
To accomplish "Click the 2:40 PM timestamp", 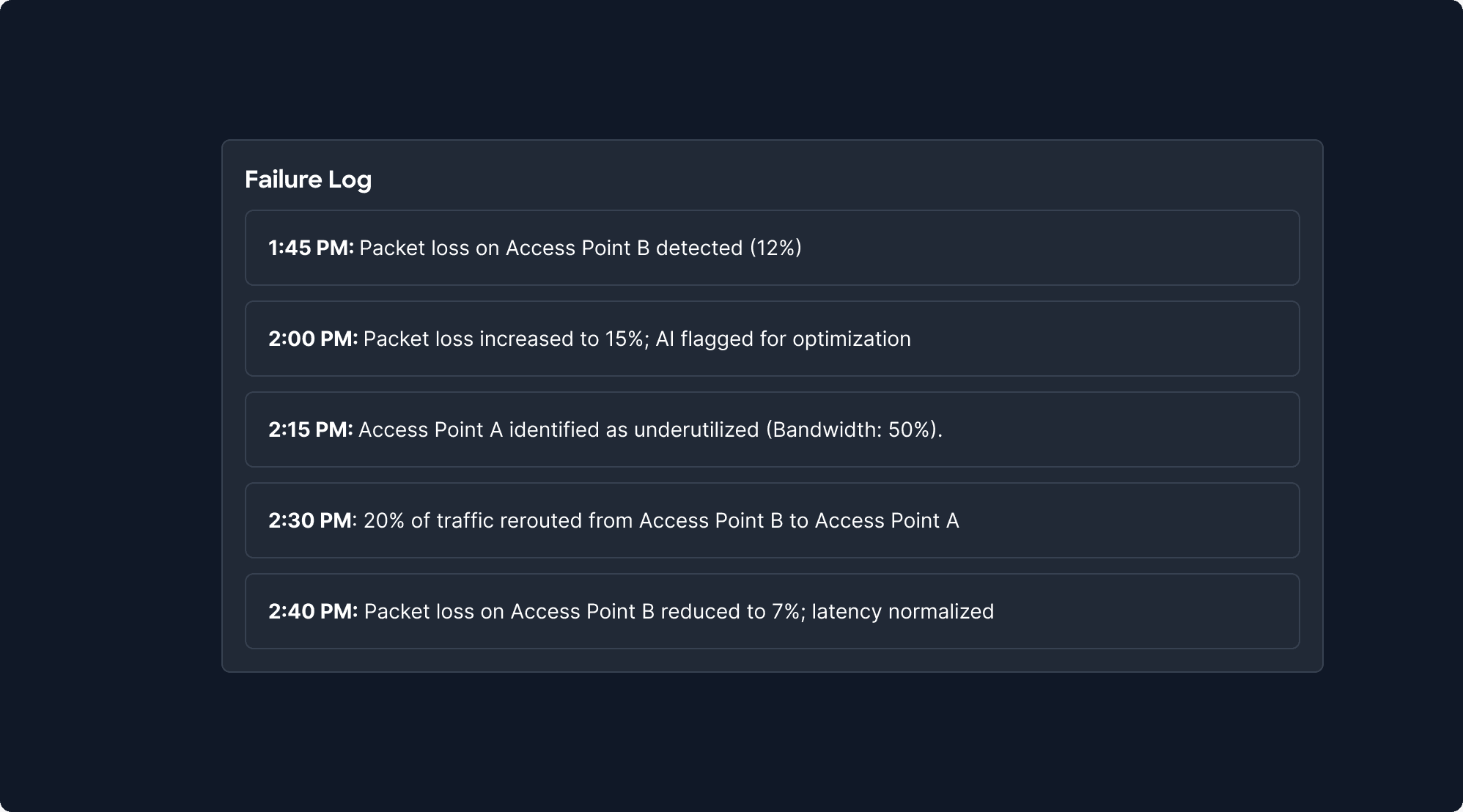I will pos(313,612).
